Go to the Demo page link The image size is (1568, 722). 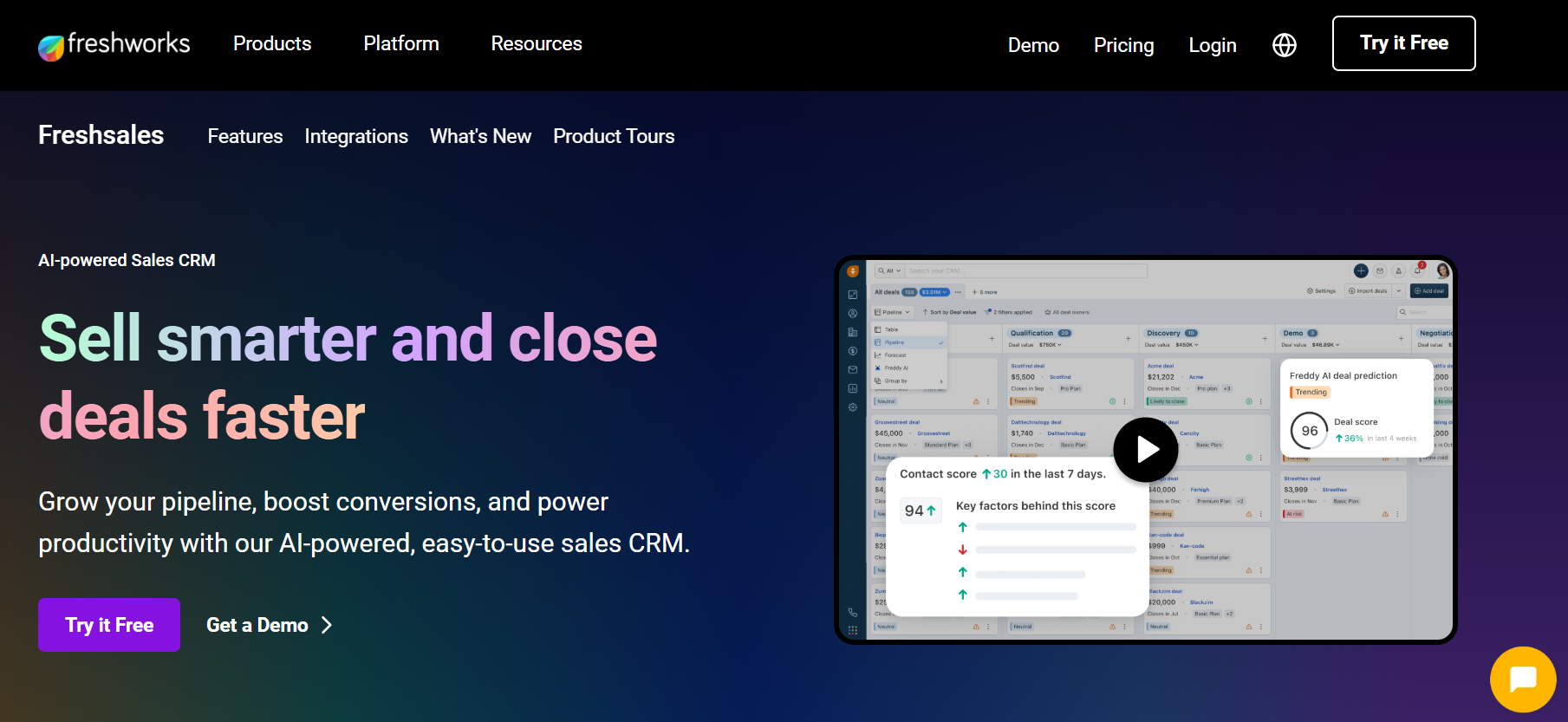(x=1033, y=45)
